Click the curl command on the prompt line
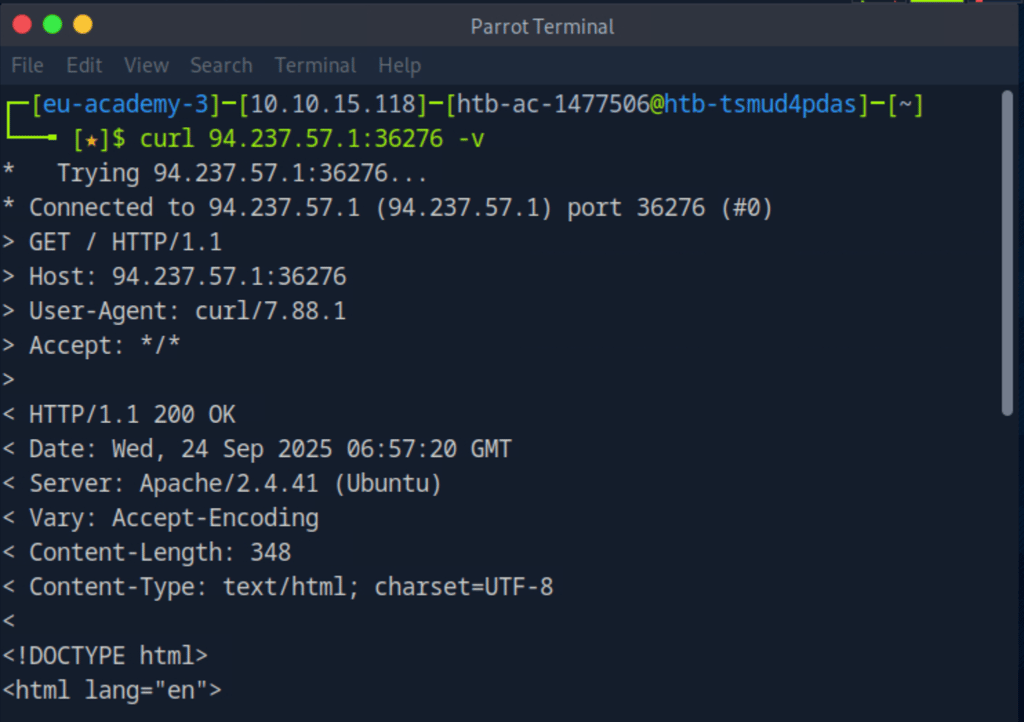Viewport: 1024px width, 722px height. (312, 139)
